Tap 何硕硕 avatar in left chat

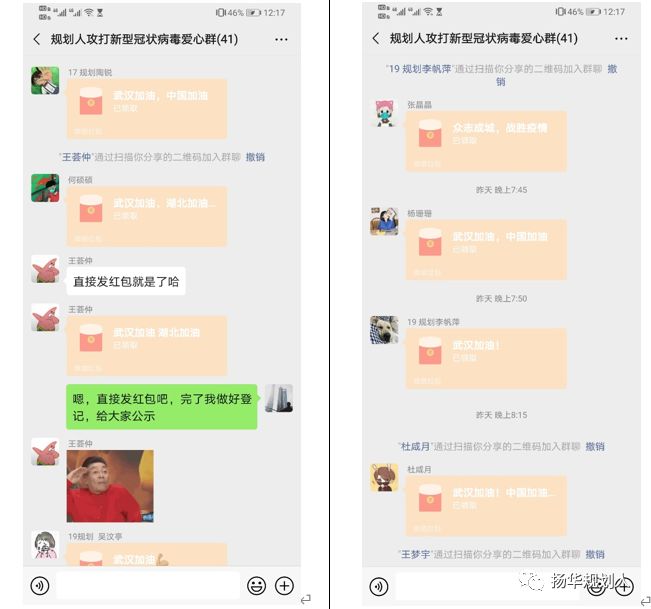45,188
